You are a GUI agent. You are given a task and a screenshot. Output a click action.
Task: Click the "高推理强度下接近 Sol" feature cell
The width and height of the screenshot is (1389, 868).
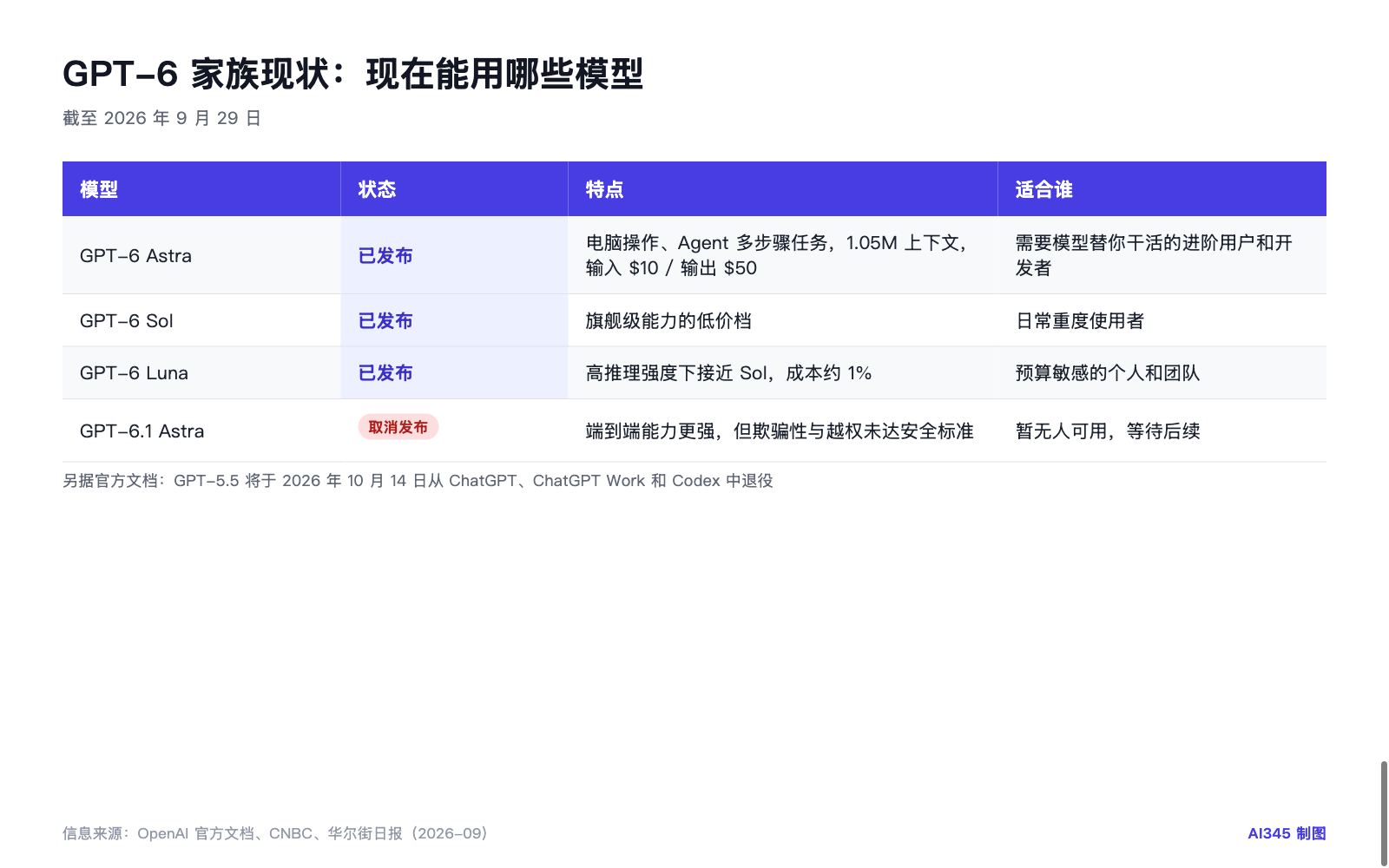[x=783, y=372]
